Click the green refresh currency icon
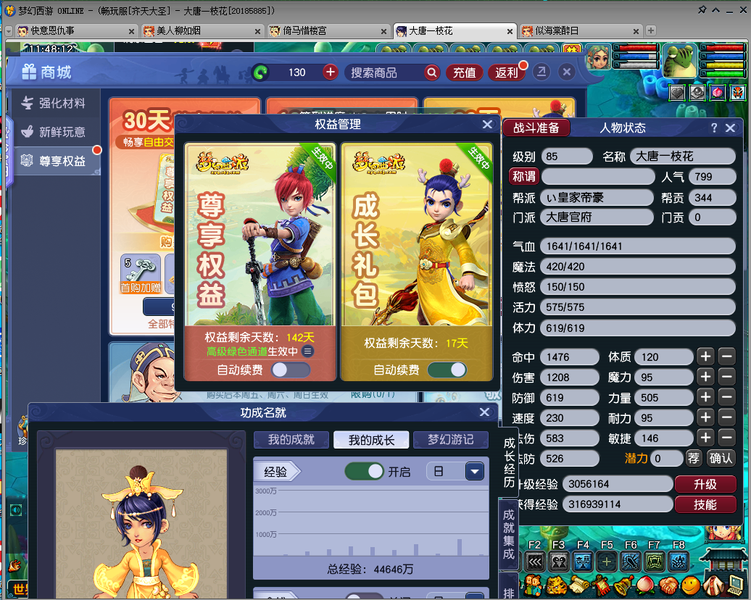 point(261,72)
